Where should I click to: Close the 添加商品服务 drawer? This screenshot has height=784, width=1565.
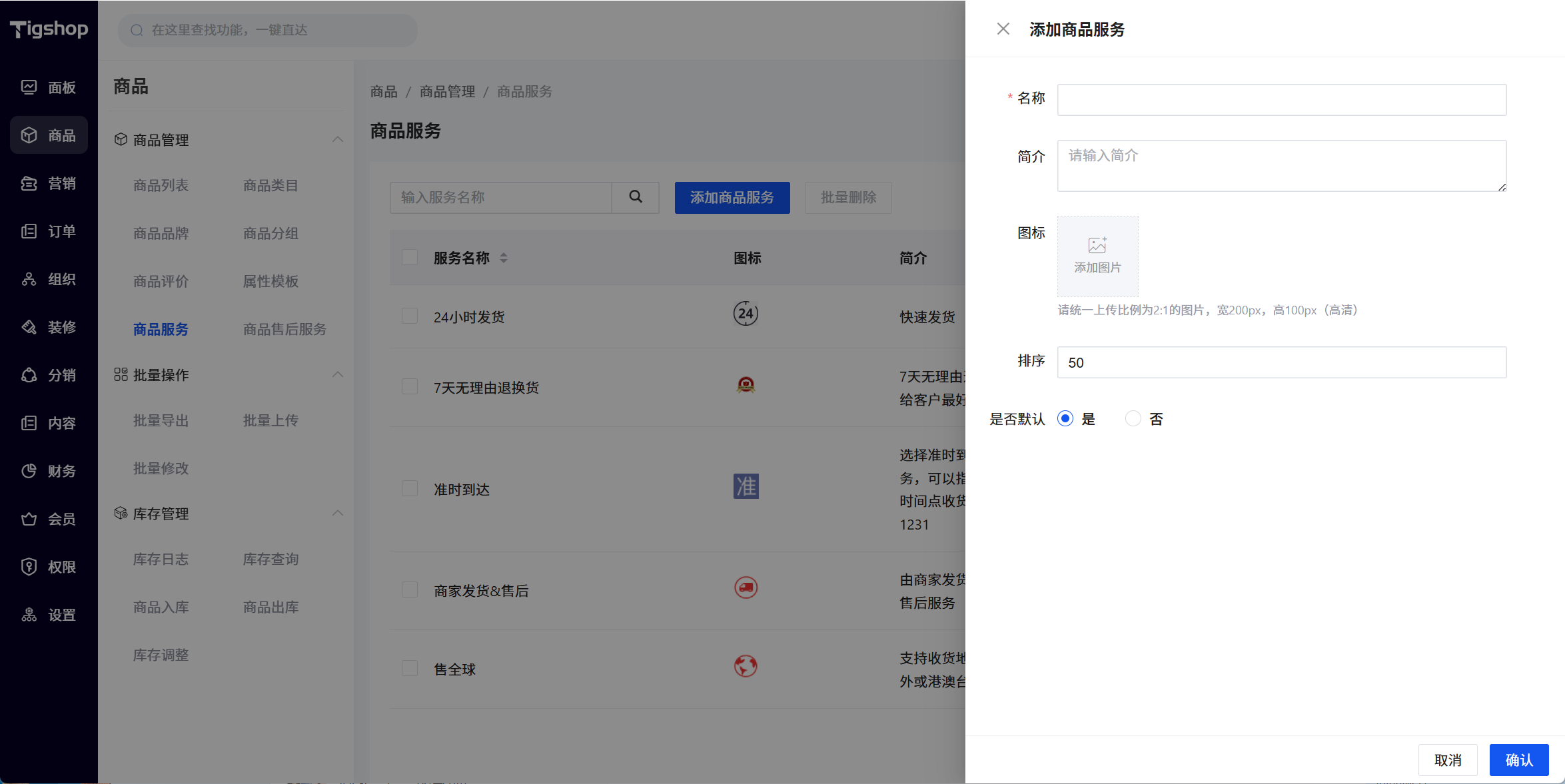pyautogui.click(x=1003, y=29)
